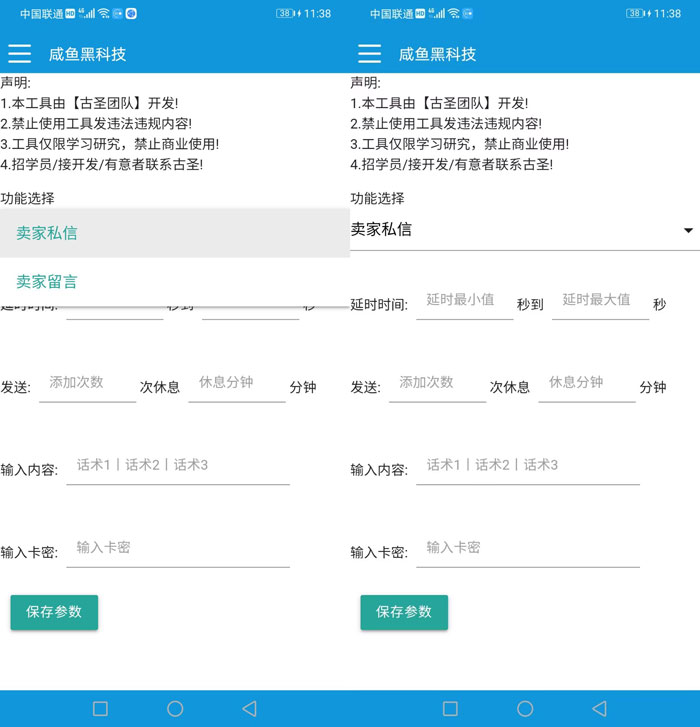Viewport: 700px width, 727px height.
Task: Tap the back triangle on the left screen
Action: pos(249,708)
